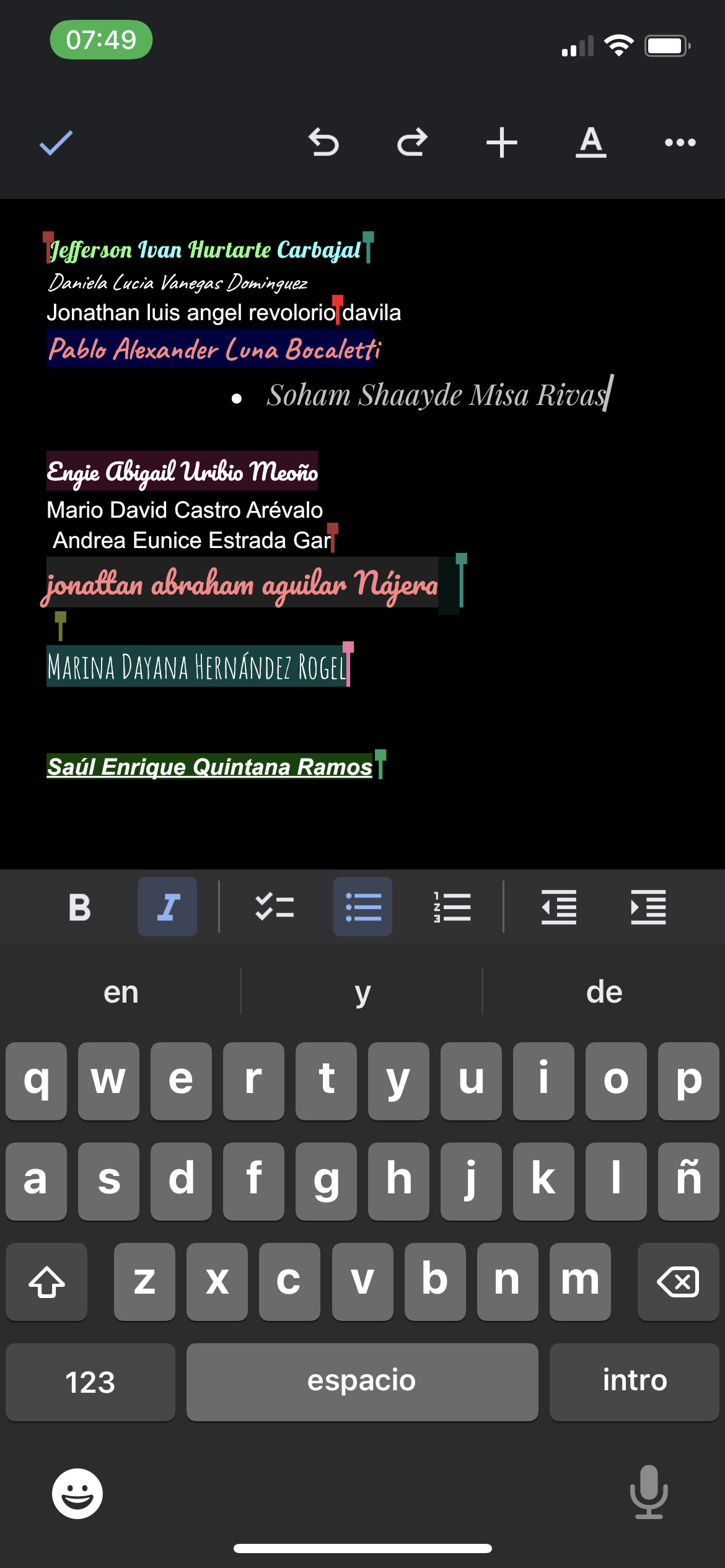
Task: Open the insert plus menu
Action: pos(502,142)
